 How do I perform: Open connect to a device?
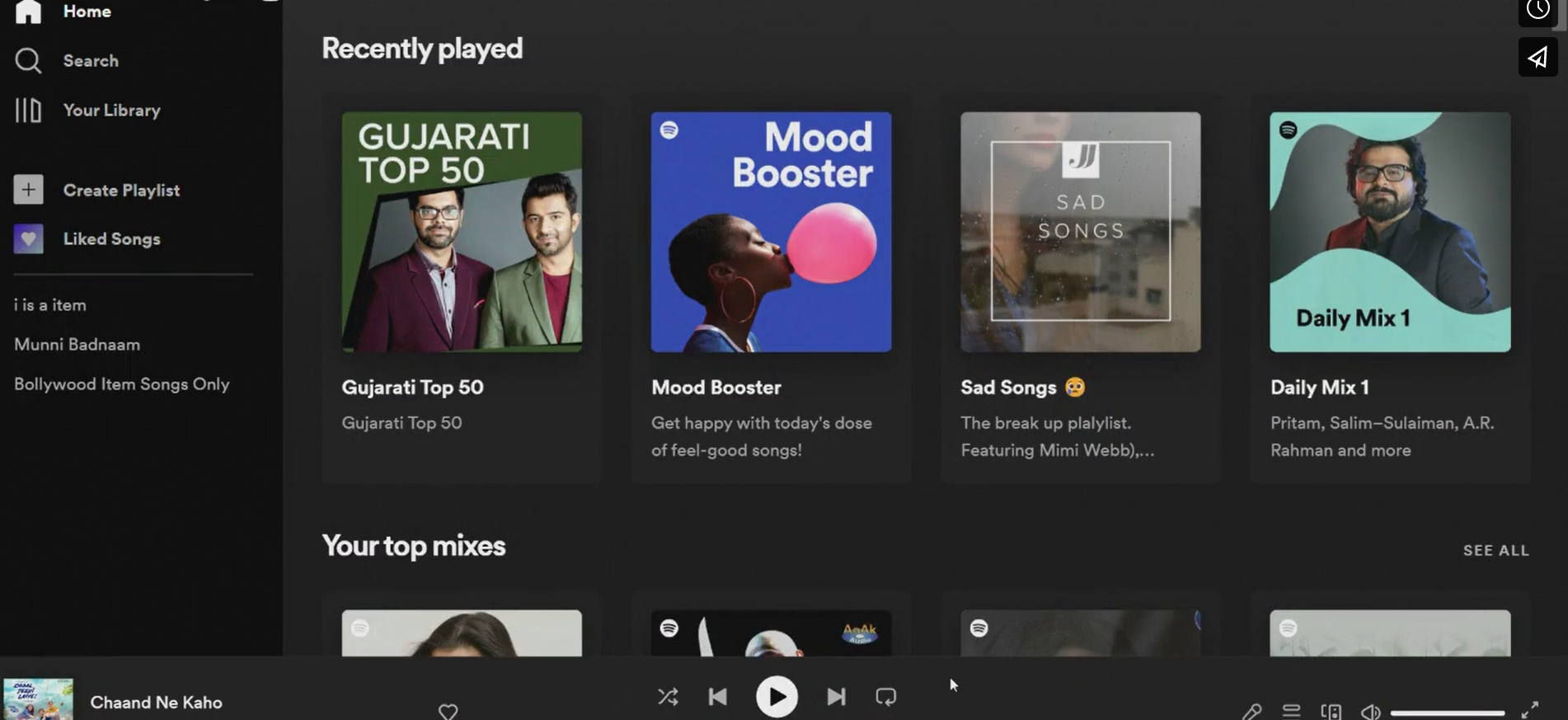pyautogui.click(x=1331, y=711)
